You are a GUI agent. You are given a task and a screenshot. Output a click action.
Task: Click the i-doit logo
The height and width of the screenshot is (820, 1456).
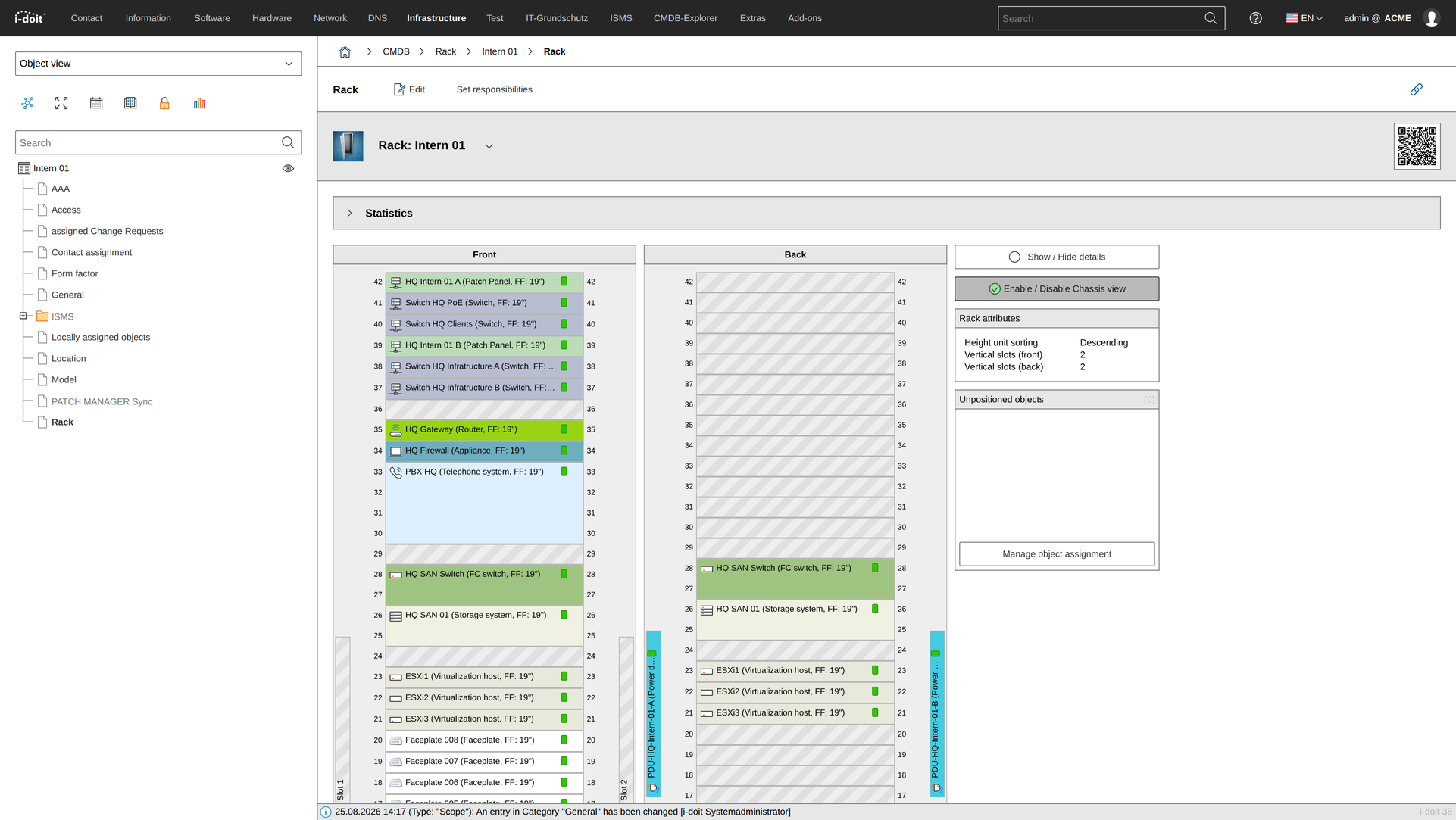tap(30, 17)
